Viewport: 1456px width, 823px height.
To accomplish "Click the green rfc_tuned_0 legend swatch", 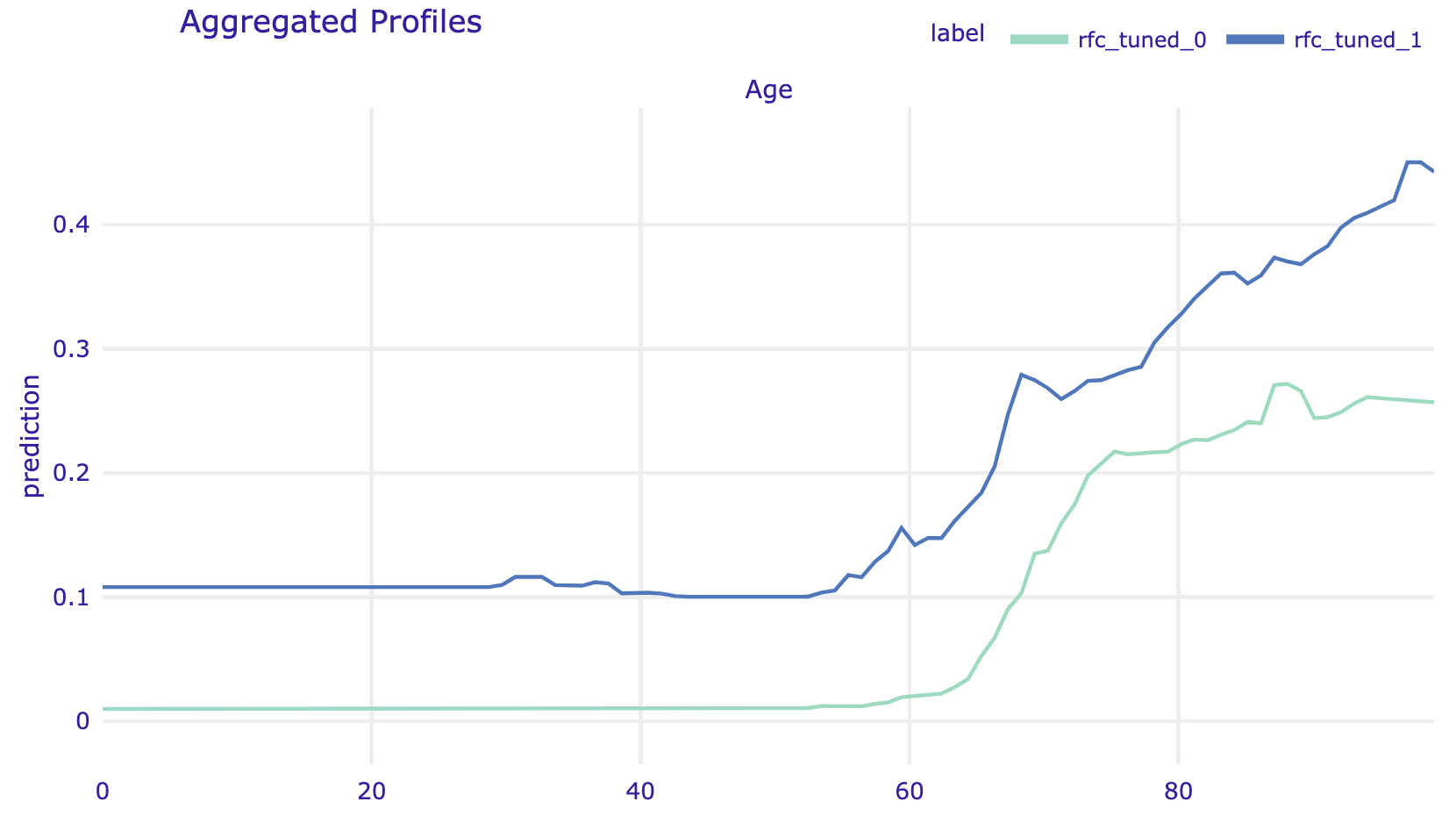I will click(x=1039, y=39).
